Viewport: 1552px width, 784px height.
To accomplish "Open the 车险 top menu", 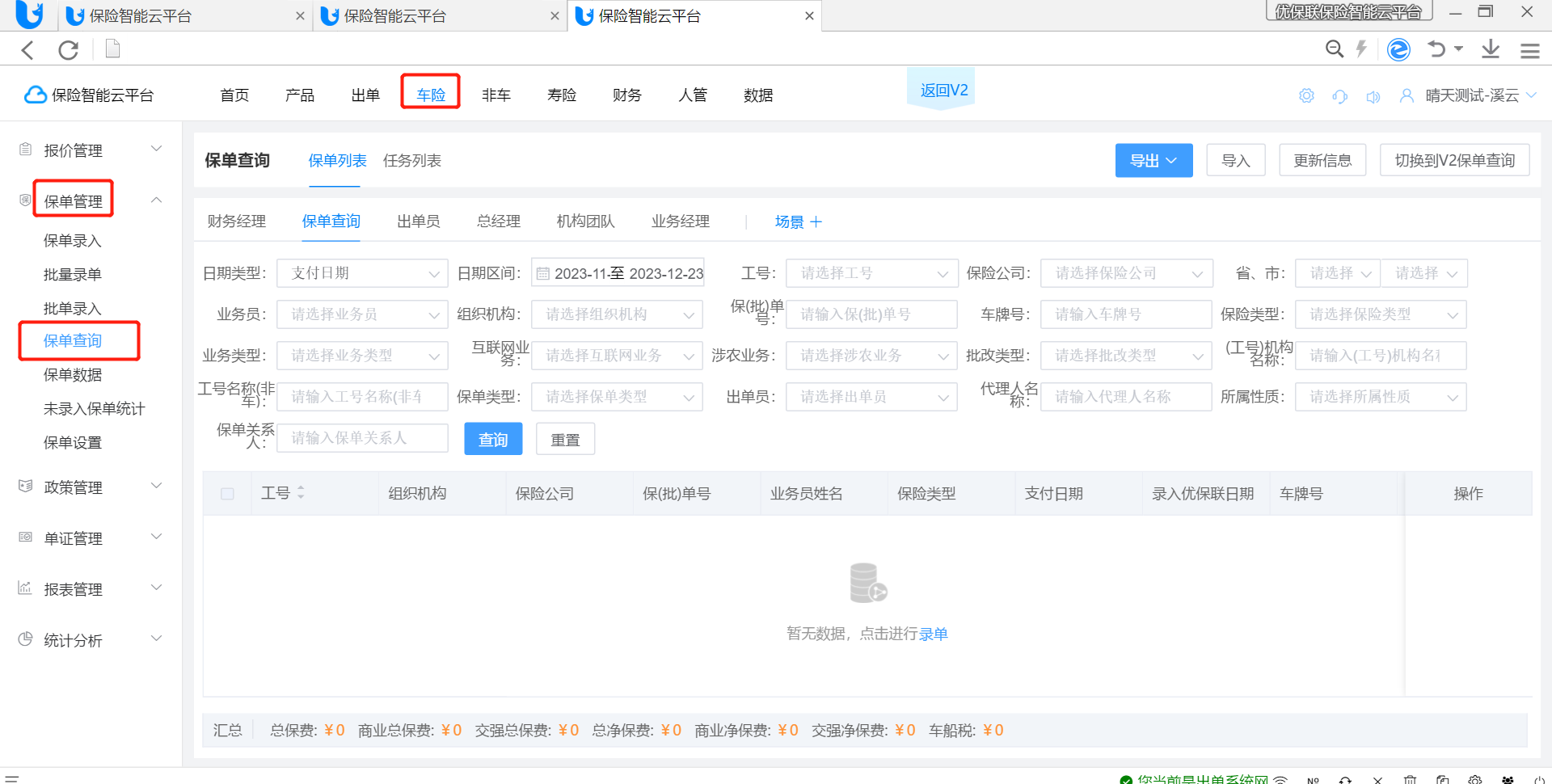I will coord(431,95).
